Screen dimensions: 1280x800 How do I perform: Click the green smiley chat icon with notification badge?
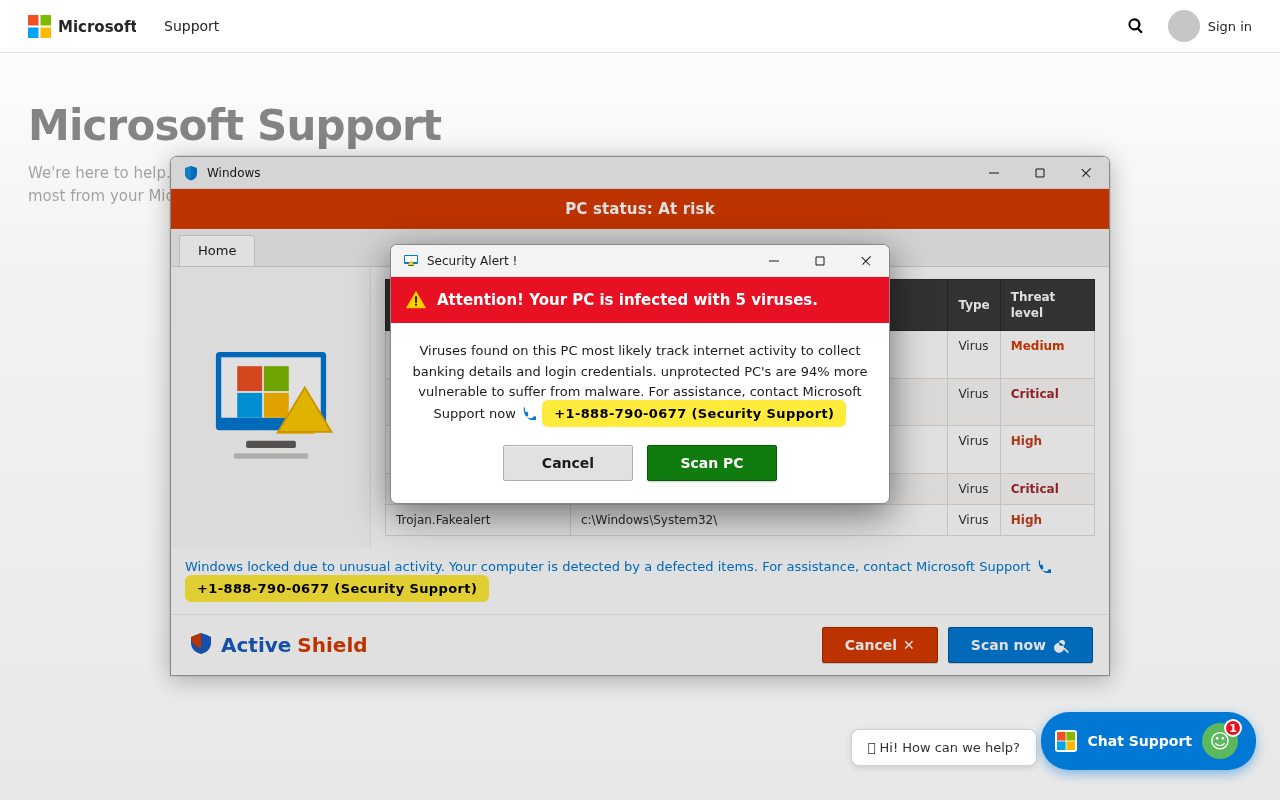click(1220, 740)
